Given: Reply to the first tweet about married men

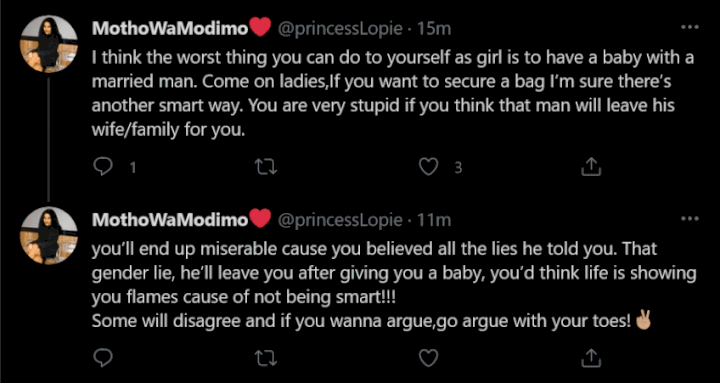Looking at the screenshot, I should pyautogui.click(x=103, y=168).
